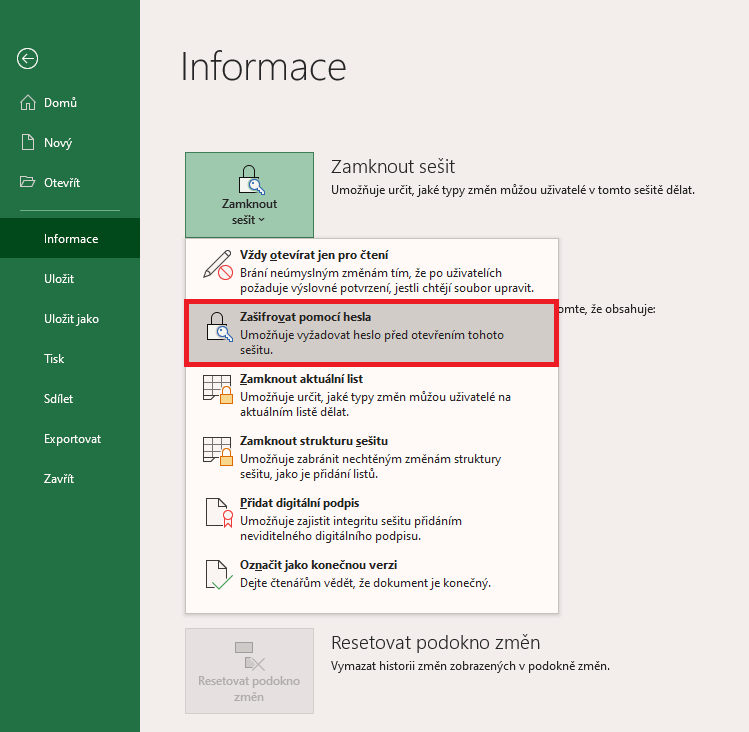Image resolution: width=749 pixels, height=732 pixels.
Task: Click the Resetovat podokno změn button
Action: [x=249, y=671]
